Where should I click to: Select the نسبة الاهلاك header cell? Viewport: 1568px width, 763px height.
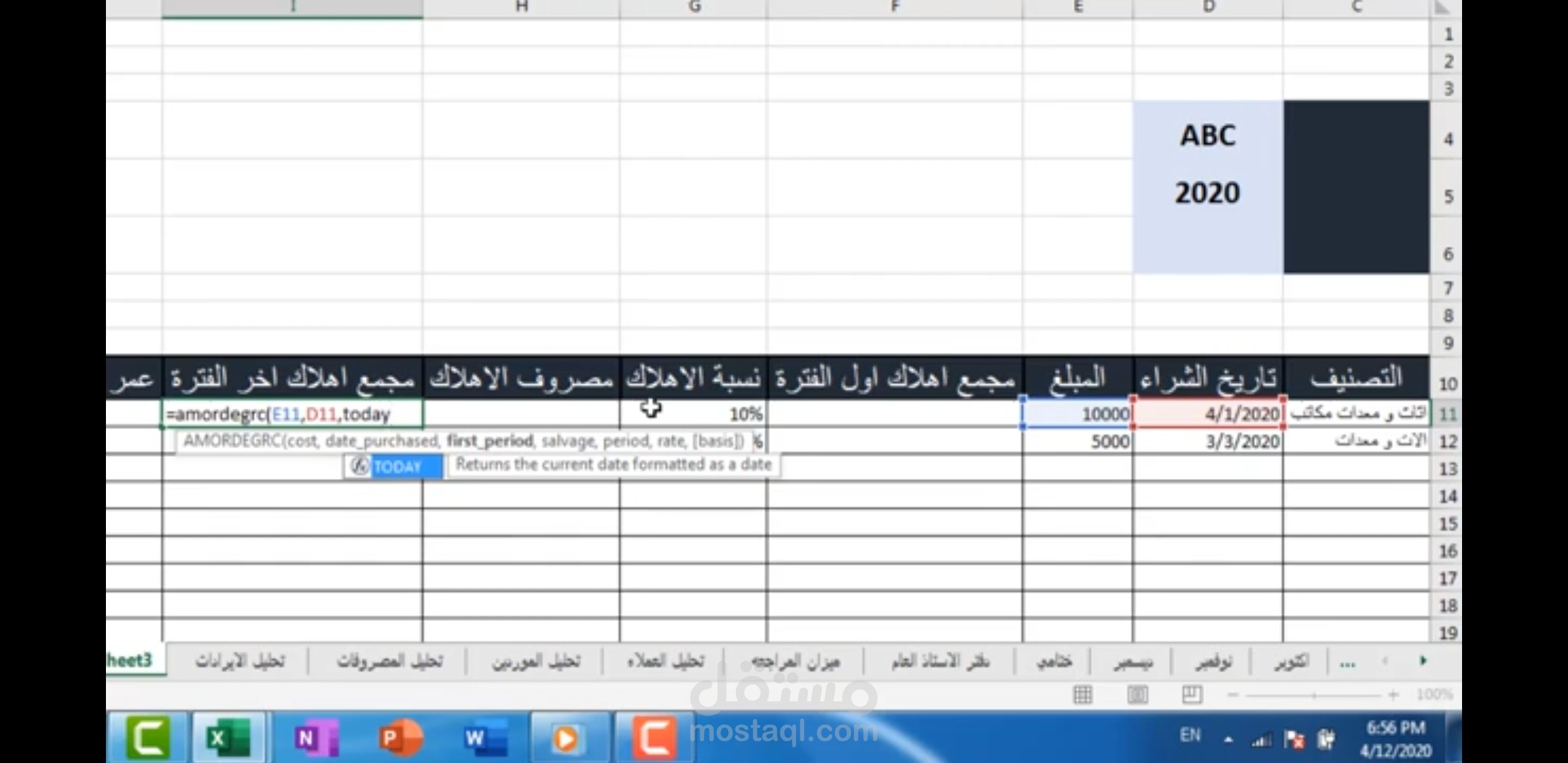[x=694, y=378]
